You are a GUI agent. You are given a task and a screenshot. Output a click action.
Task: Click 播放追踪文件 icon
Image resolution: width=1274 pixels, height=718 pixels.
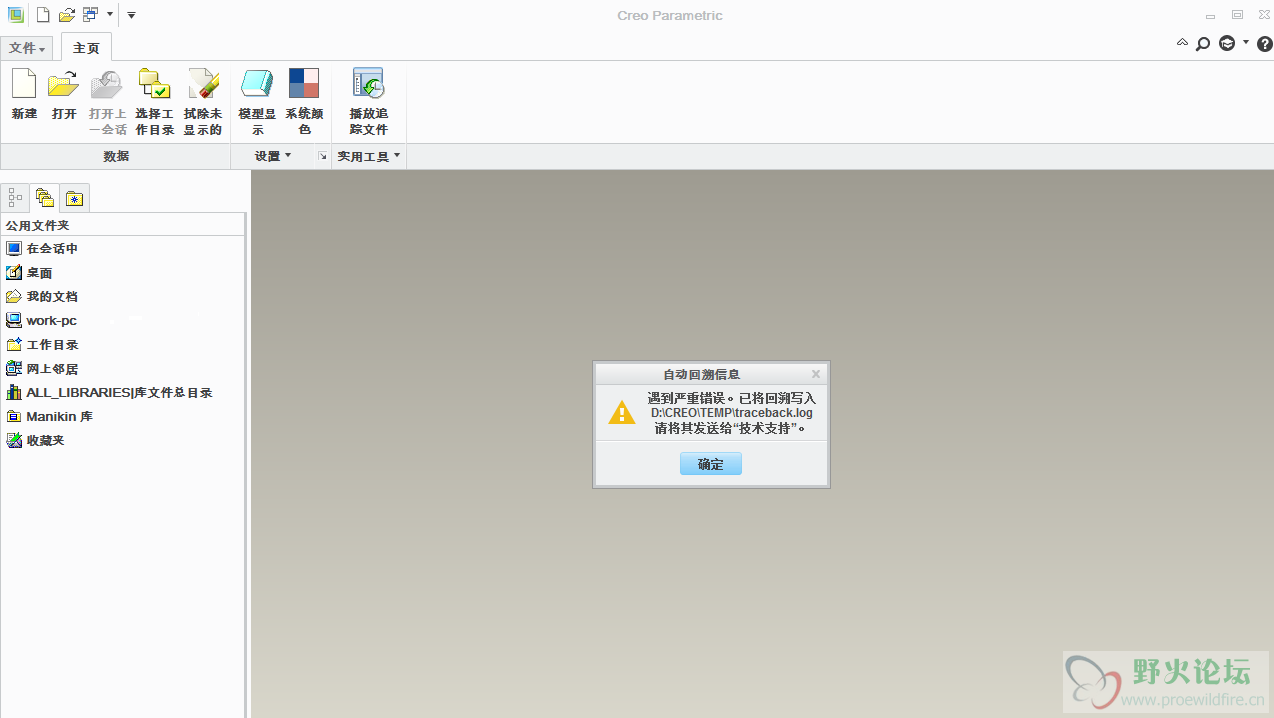(x=368, y=84)
